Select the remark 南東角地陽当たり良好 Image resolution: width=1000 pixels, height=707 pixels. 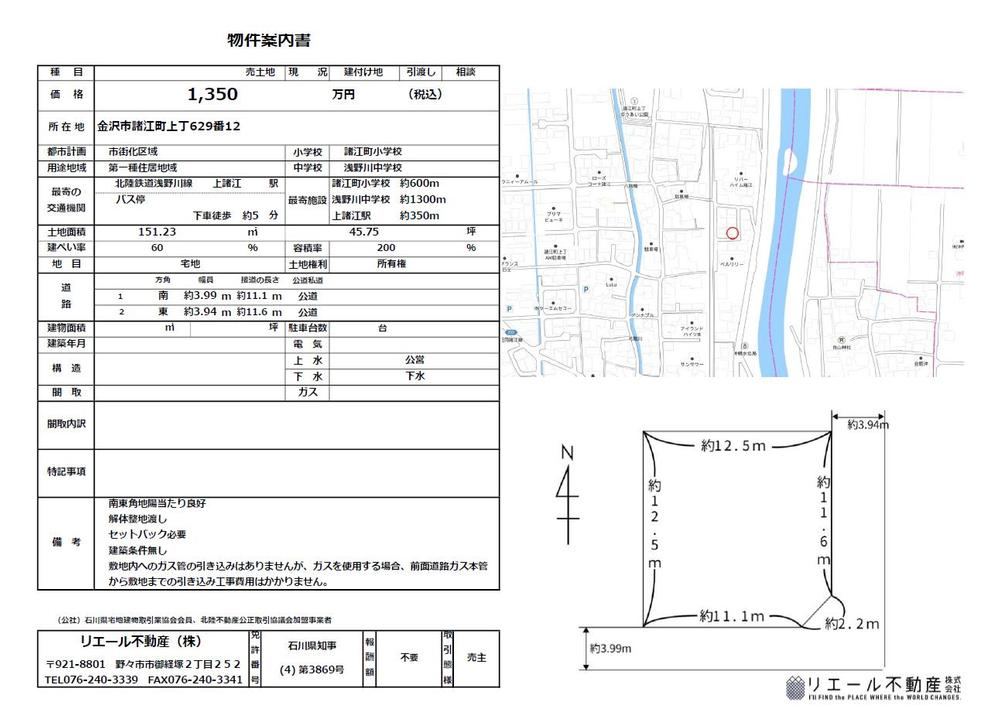pos(157,504)
